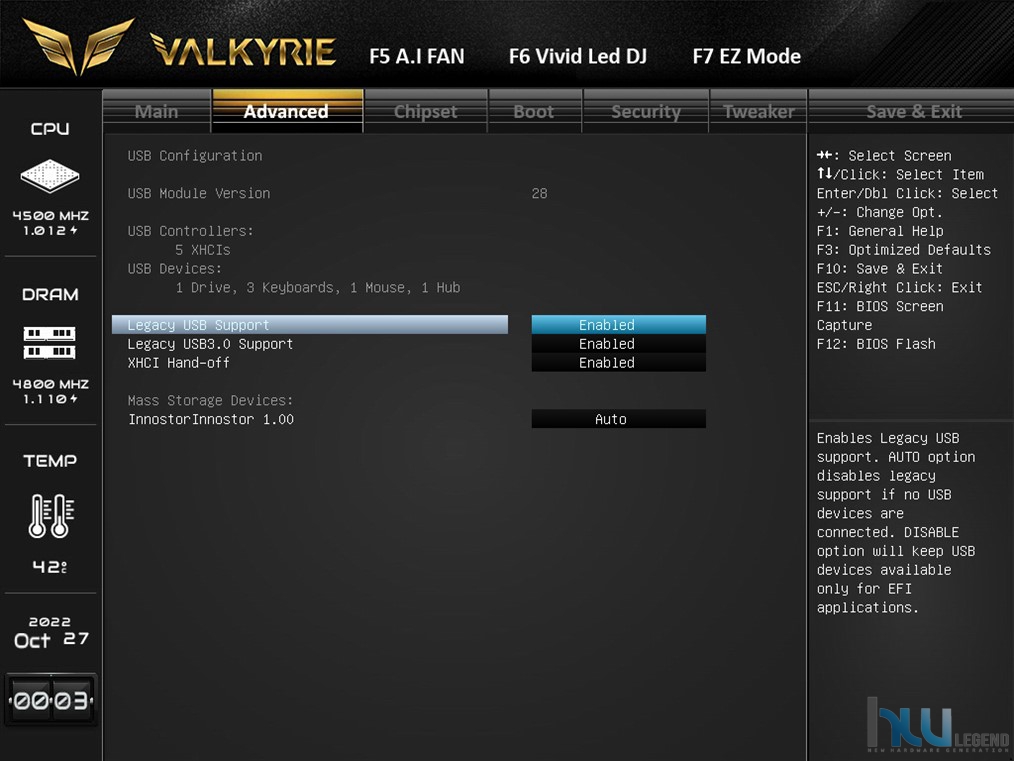Click the F10: Save & Exit hint
Image resolution: width=1014 pixels, height=761 pixels.
[879, 268]
